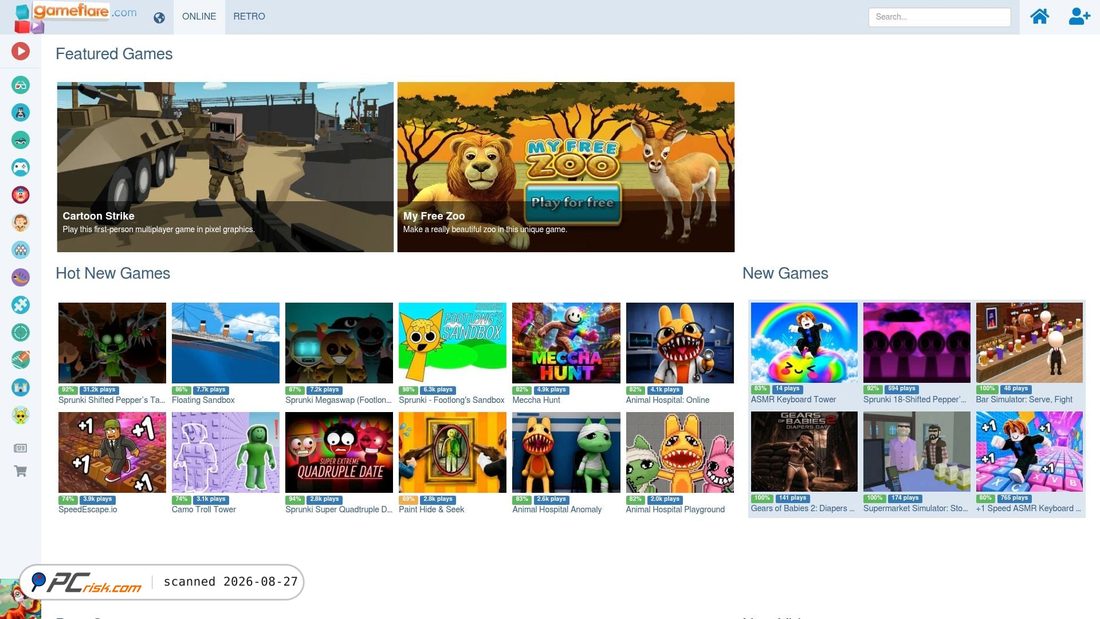
Task: Click the red play button sidebar icon
Action: pos(20,51)
